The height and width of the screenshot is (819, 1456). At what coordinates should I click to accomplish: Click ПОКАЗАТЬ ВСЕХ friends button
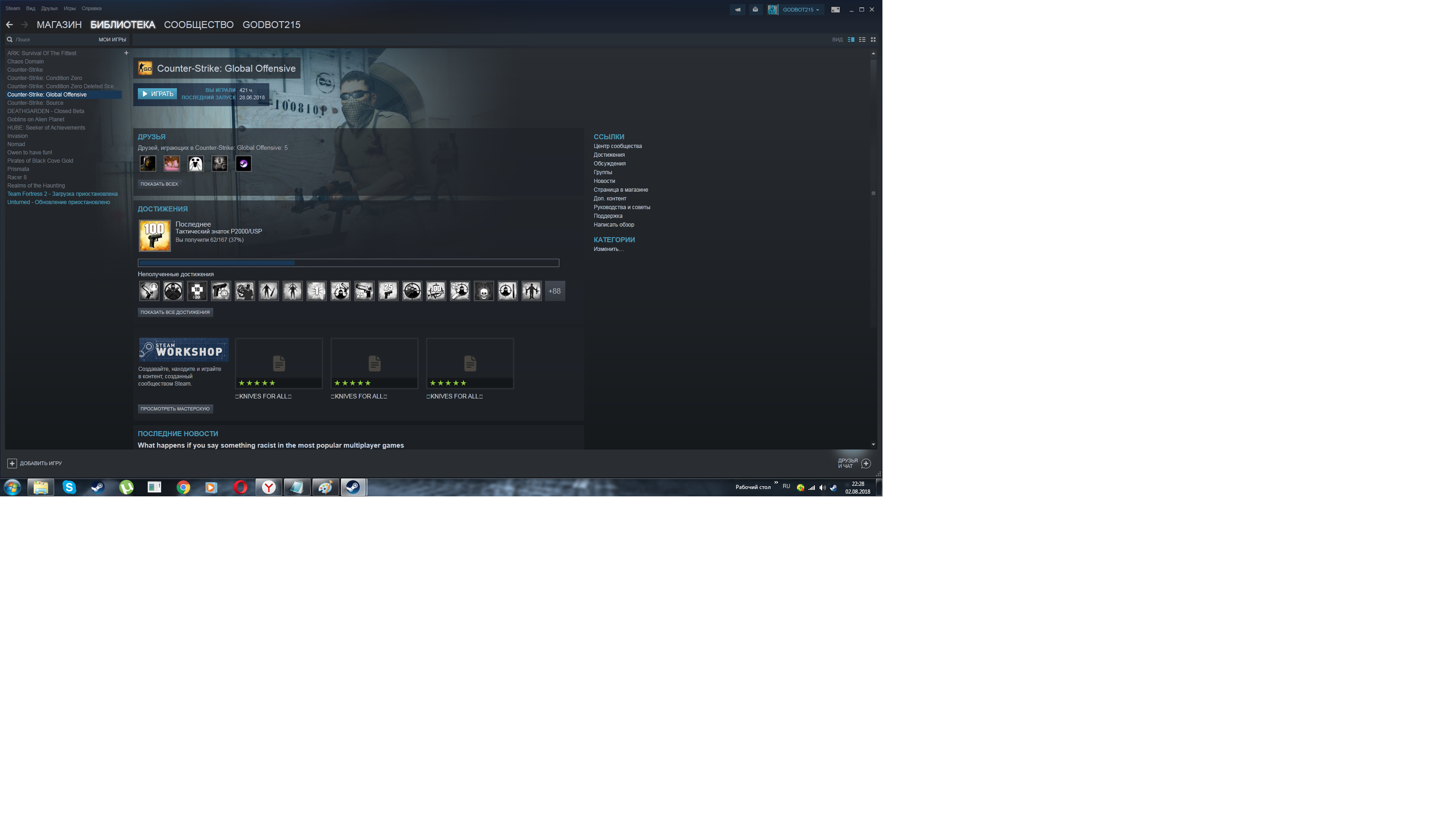(x=159, y=184)
